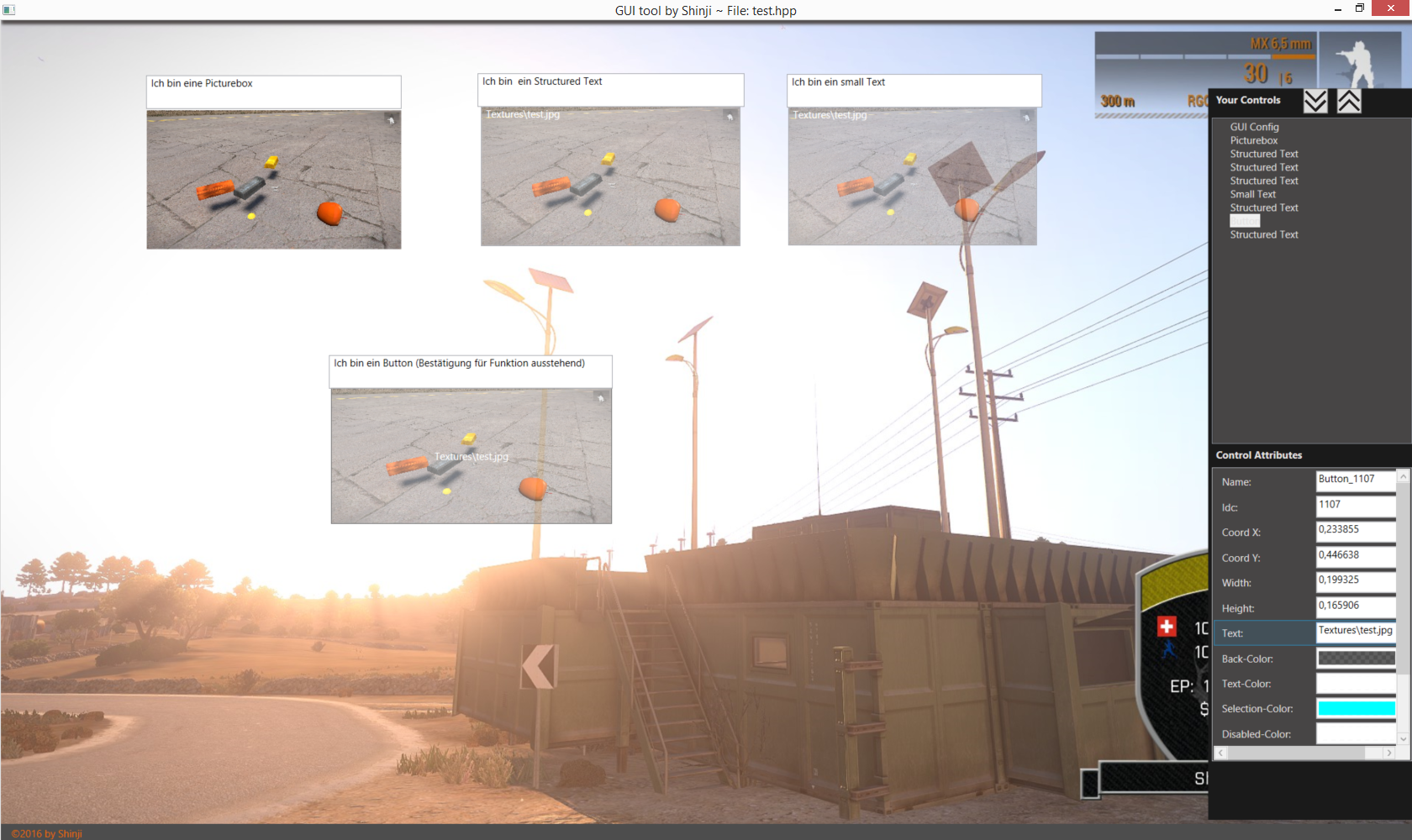Select last Structured Text entry below Button
The height and width of the screenshot is (840, 1412).
tap(1264, 234)
